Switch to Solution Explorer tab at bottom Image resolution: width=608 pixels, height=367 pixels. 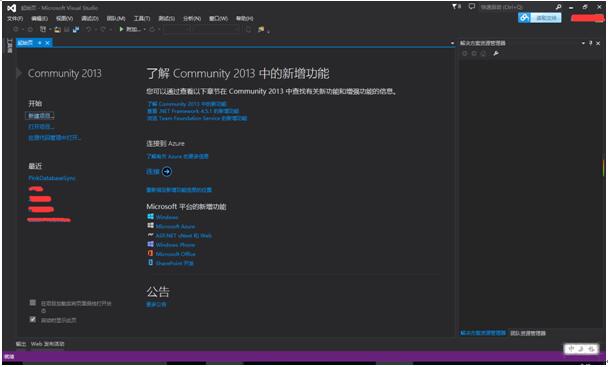click(x=483, y=333)
